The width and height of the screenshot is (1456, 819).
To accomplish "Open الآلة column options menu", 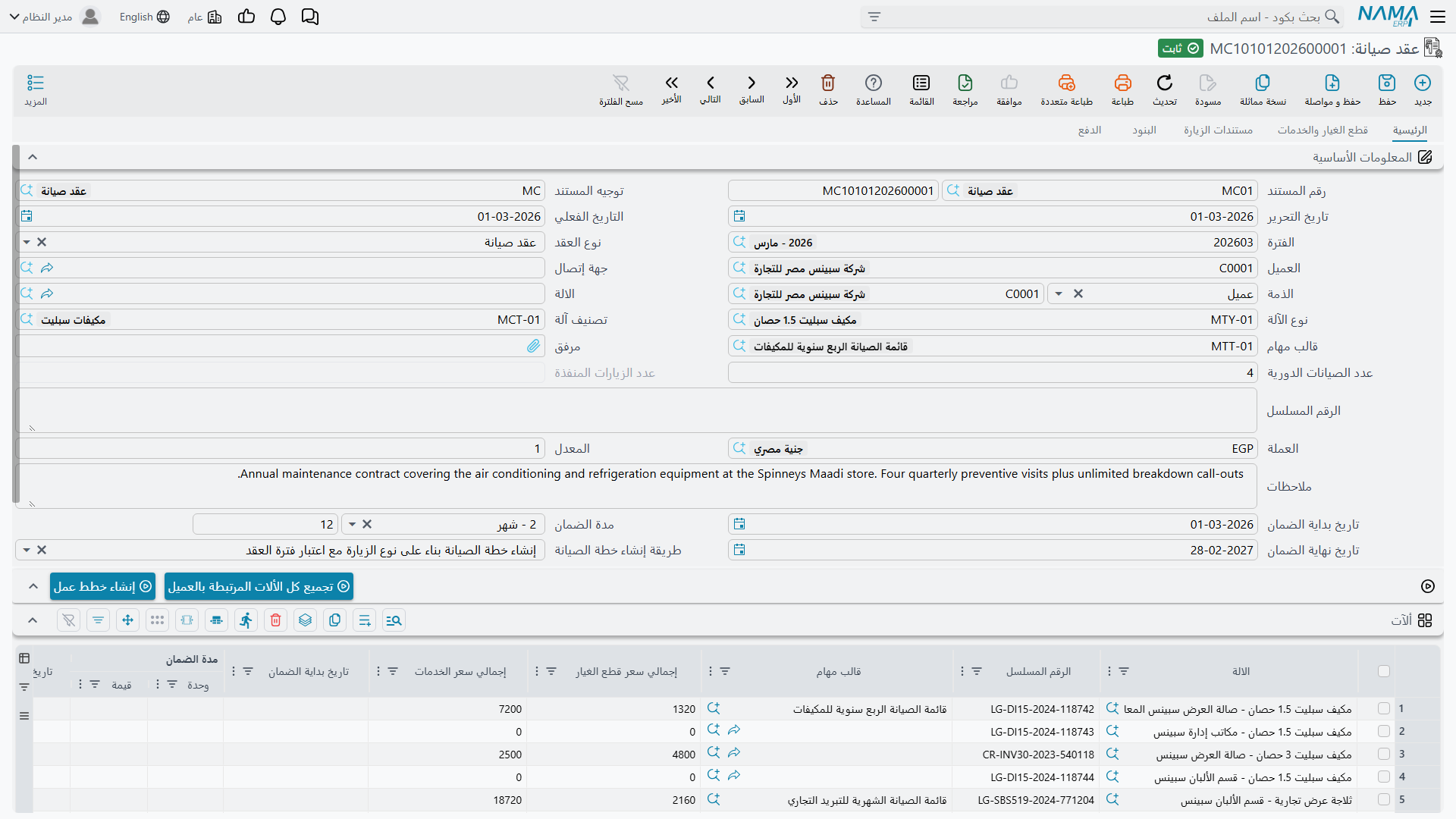I will pyautogui.click(x=1109, y=671).
